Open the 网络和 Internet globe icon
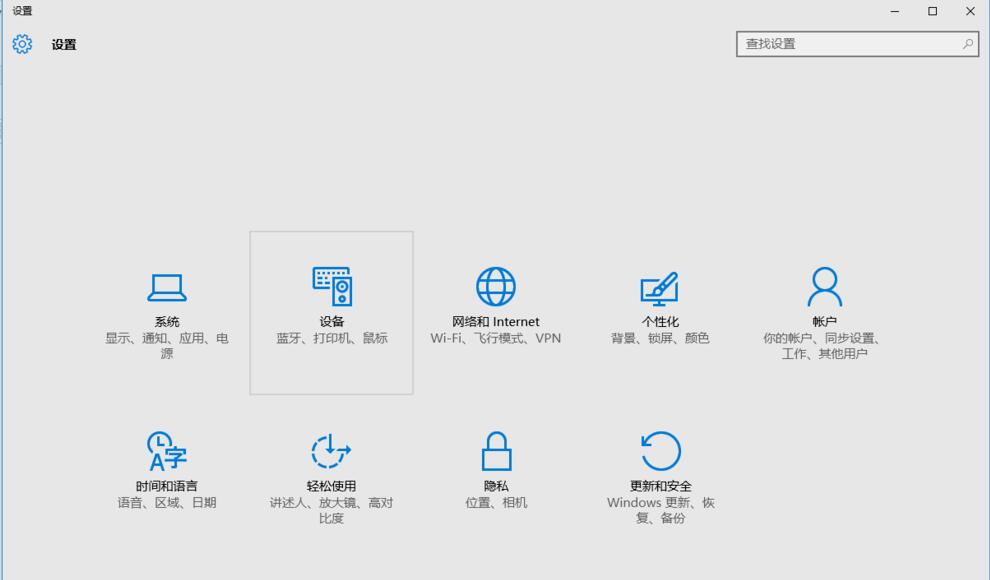This screenshot has height=580, width=990. pos(496,288)
